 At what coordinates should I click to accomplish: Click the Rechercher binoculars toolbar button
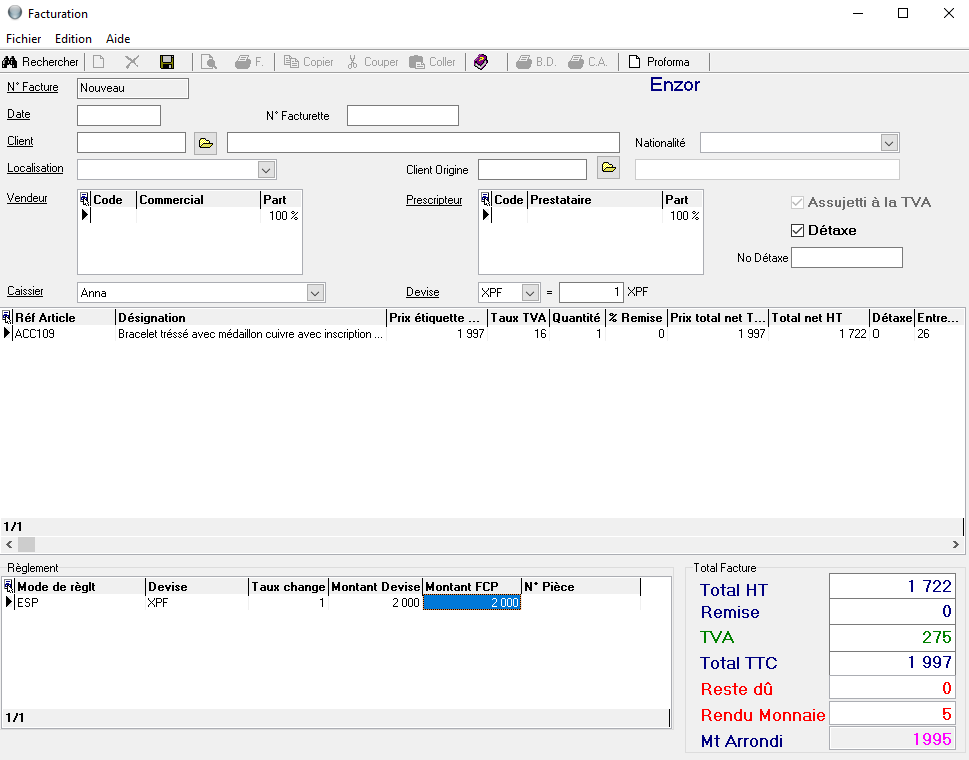click(x=41, y=62)
